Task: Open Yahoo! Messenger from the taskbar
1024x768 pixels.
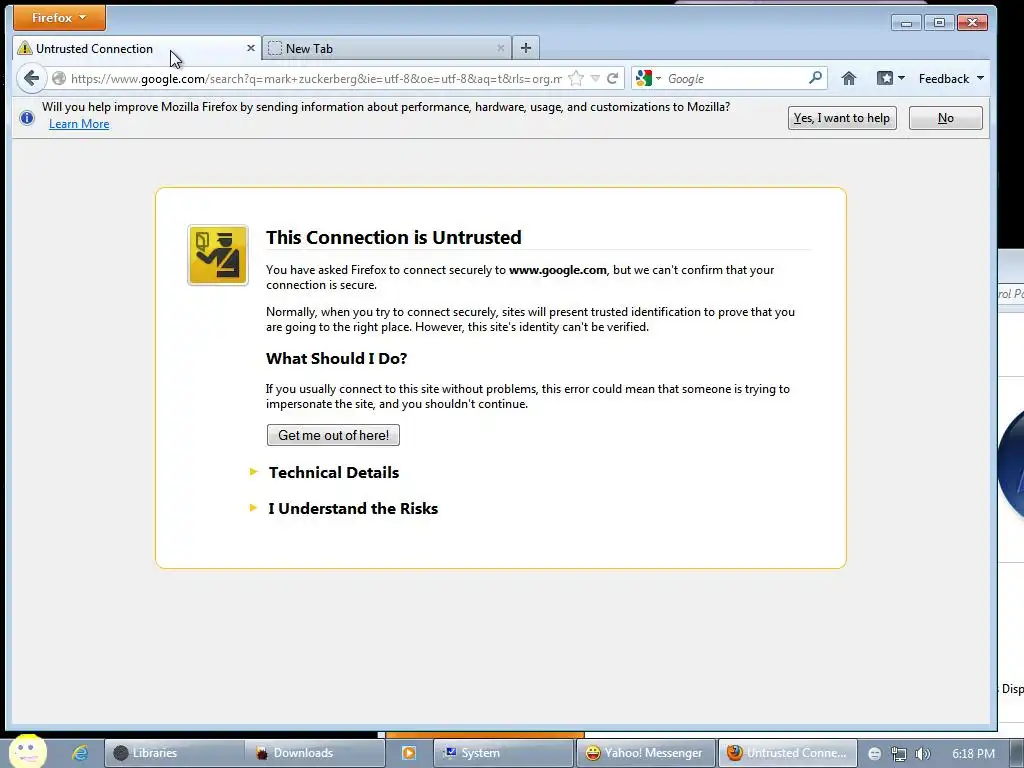Action: [x=645, y=753]
